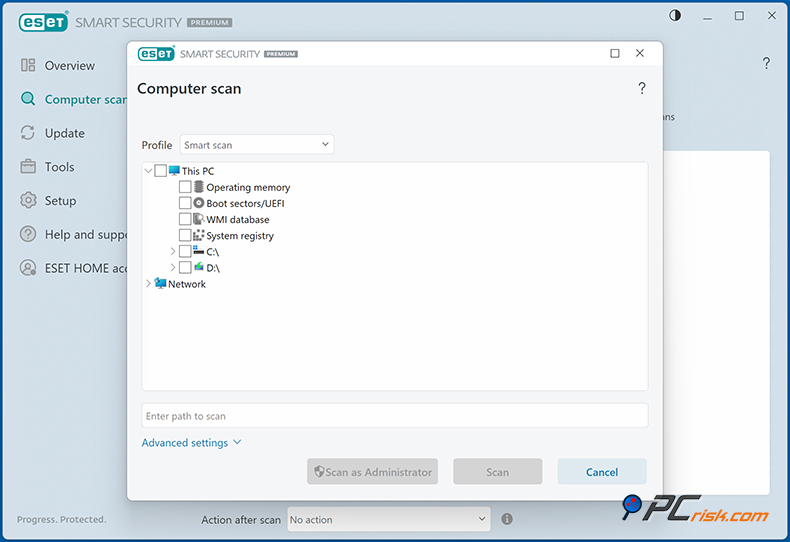
Task: Click the Network computers icon
Action: [160, 283]
